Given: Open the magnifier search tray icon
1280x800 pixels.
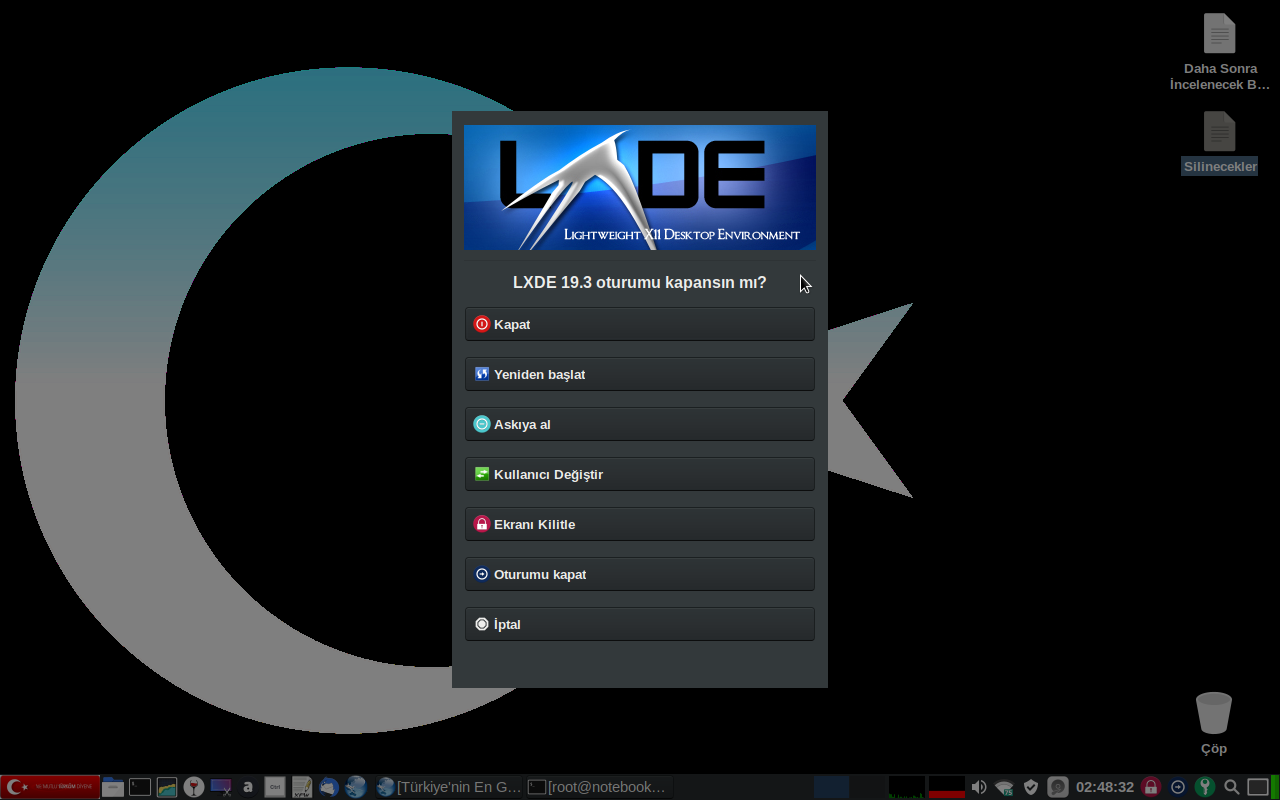Looking at the screenshot, I should (1232, 787).
